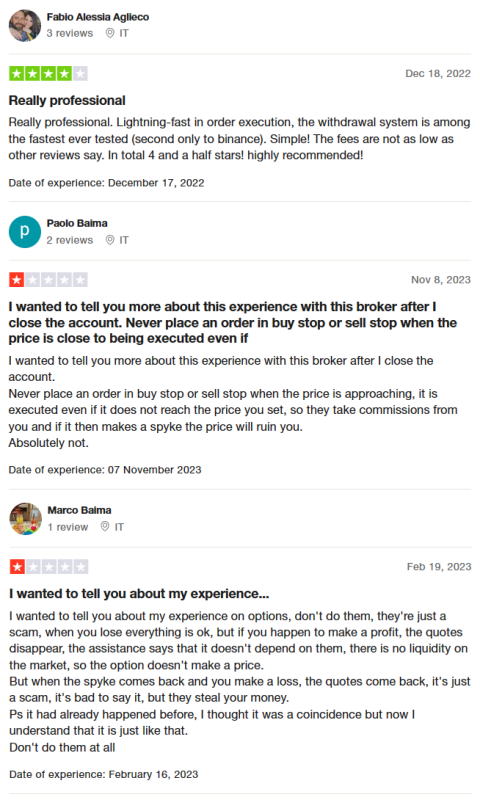Click the location pin icon beside Fabio's IT
The width and height of the screenshot is (480, 800).
tap(110, 33)
